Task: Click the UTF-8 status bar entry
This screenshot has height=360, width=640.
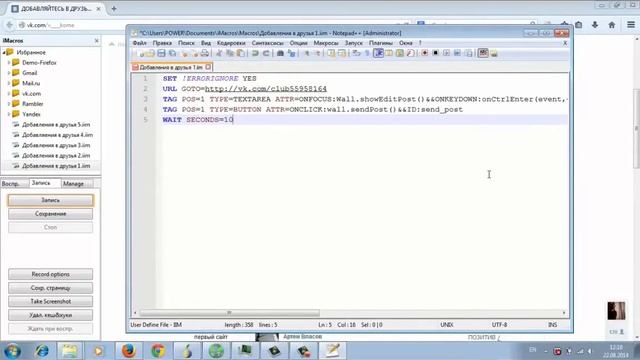Action: pos(499,325)
